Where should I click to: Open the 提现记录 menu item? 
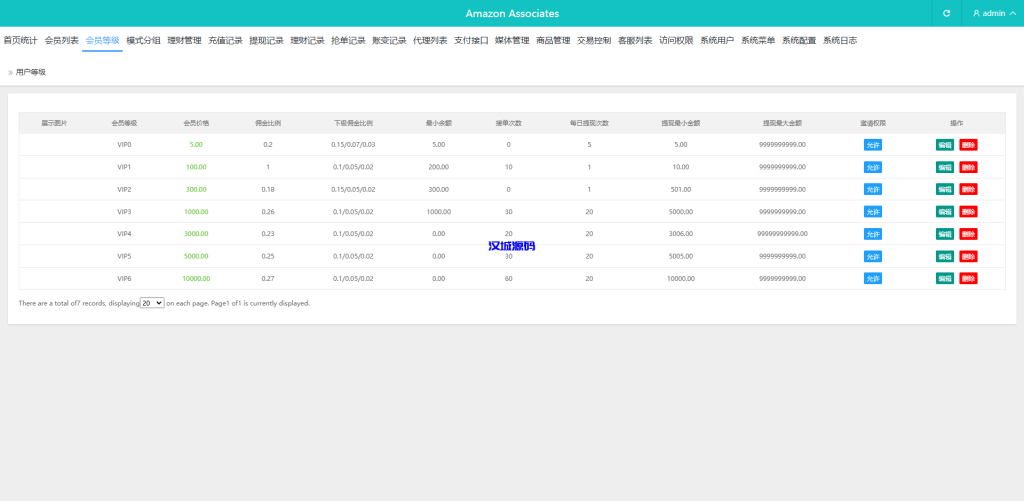(x=266, y=41)
